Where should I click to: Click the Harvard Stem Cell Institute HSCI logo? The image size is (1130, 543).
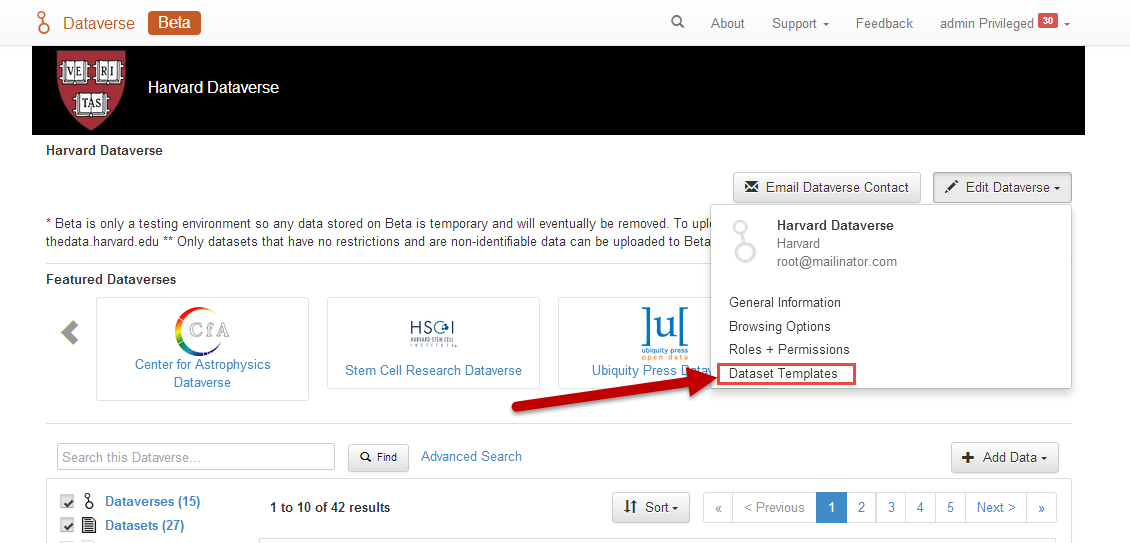(433, 332)
